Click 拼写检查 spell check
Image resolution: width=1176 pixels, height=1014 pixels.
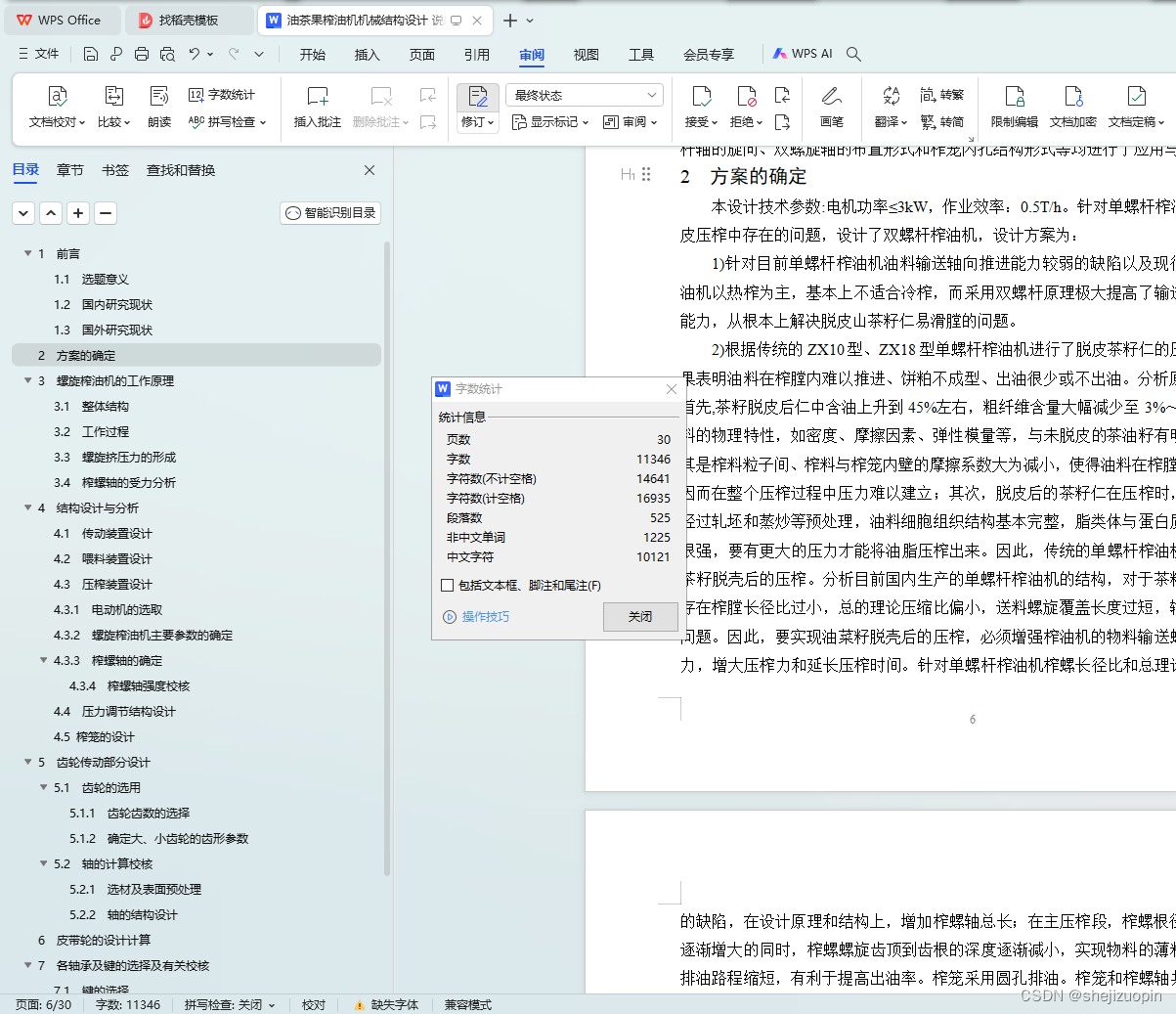226,122
